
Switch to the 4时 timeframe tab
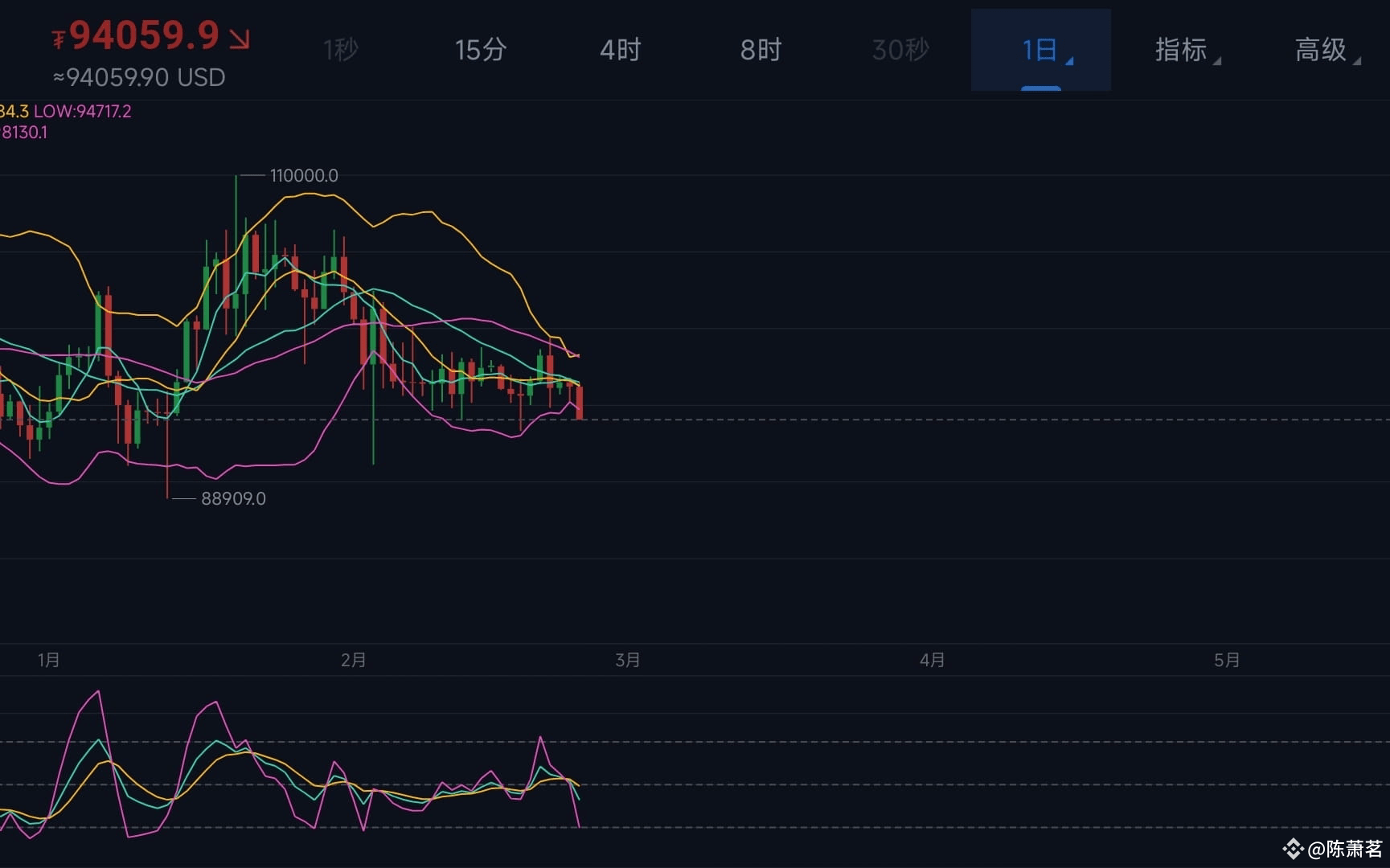(620, 50)
